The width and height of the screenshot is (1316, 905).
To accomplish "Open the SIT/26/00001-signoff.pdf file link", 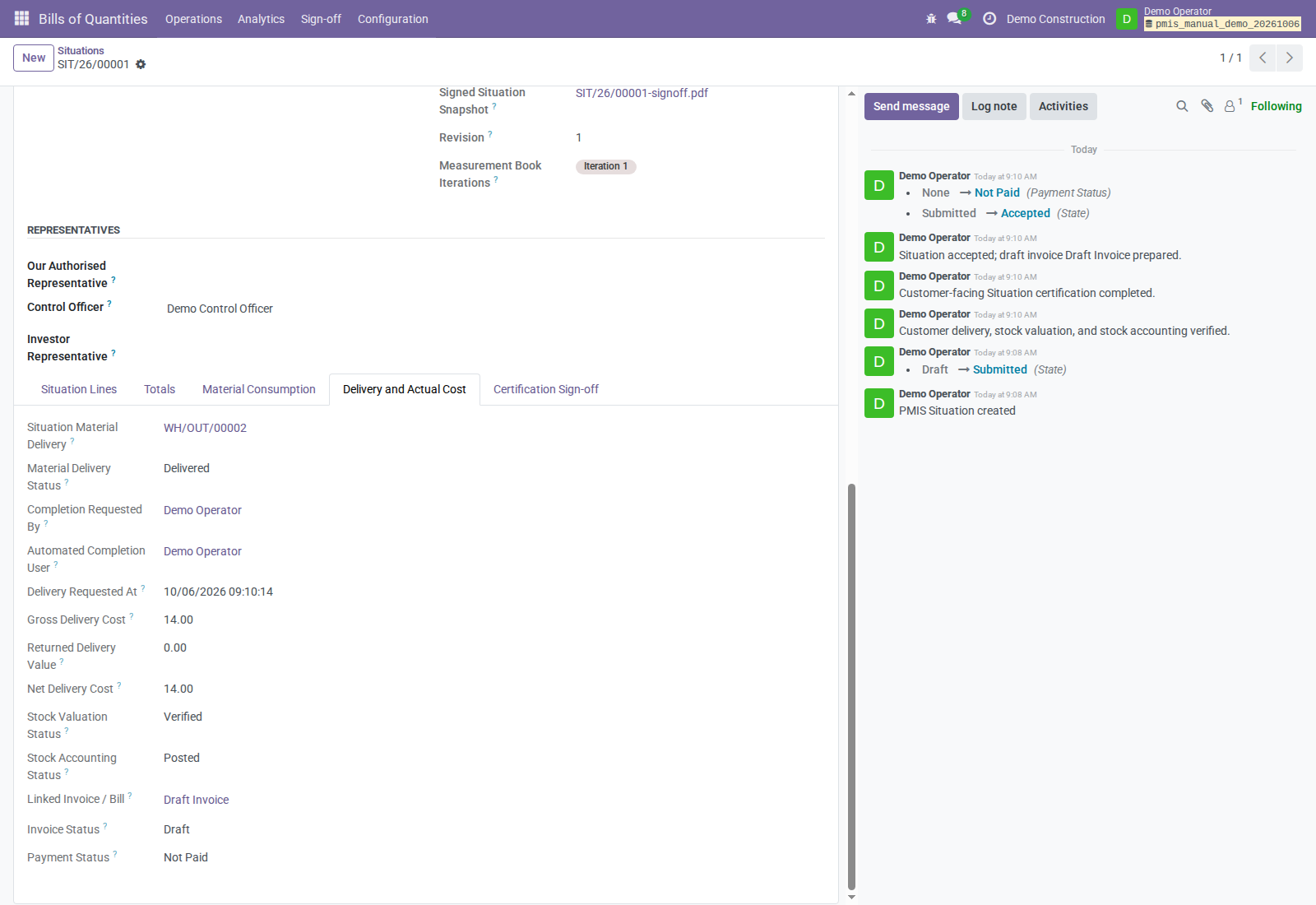I will click(x=642, y=93).
